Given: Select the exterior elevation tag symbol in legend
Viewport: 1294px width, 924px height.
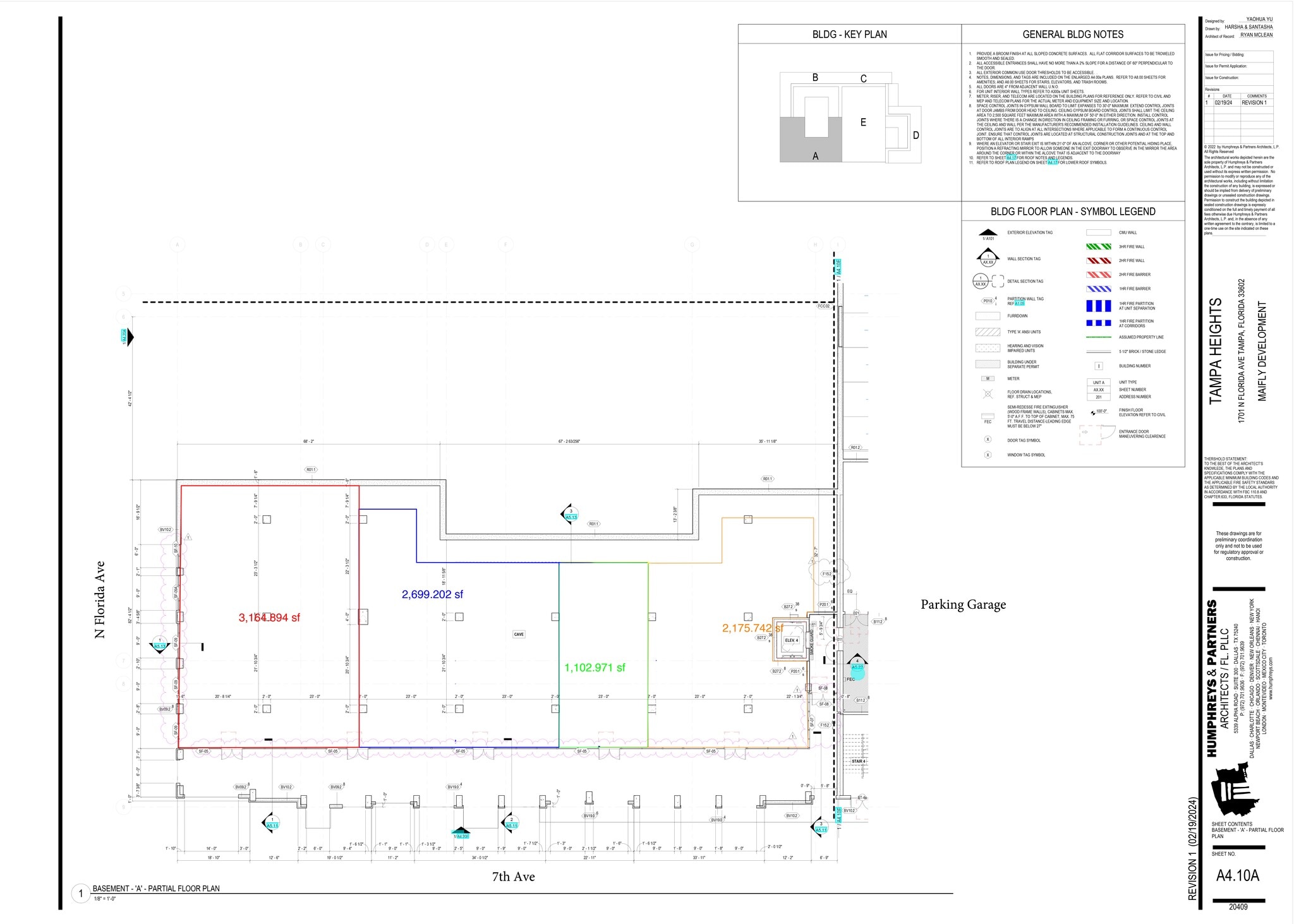Looking at the screenshot, I should pos(988,233).
